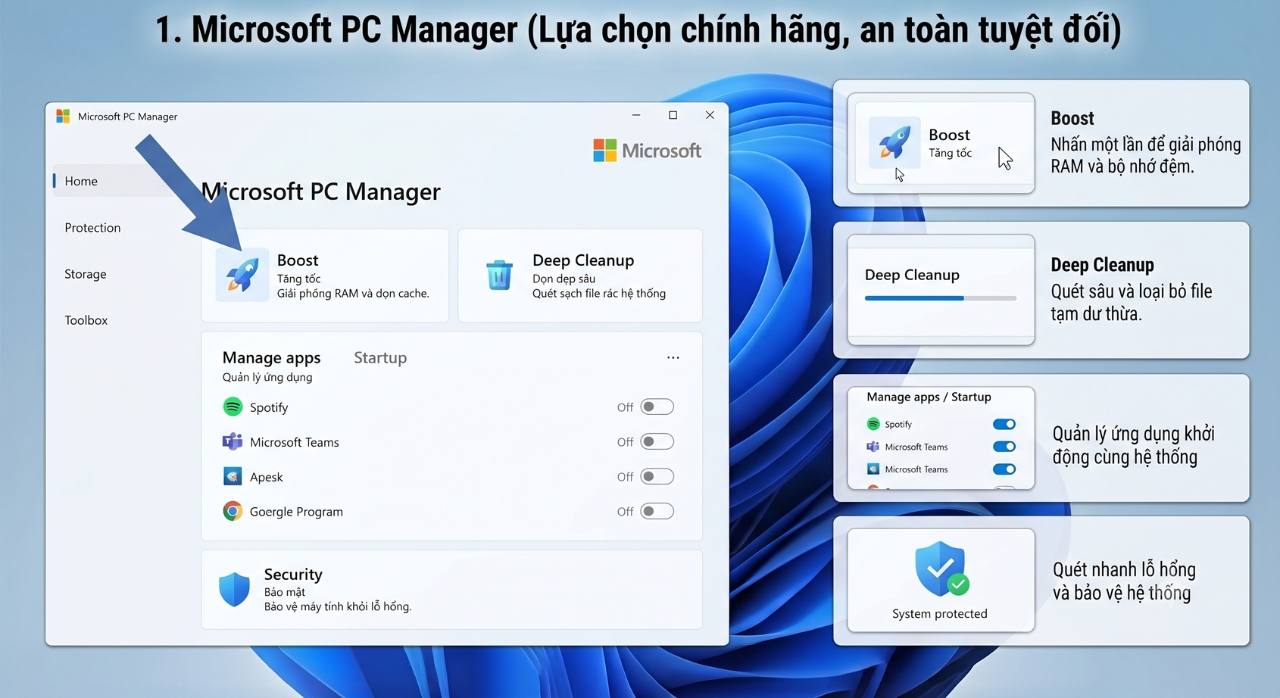Click the PC Manager logo in title bar

[63, 116]
